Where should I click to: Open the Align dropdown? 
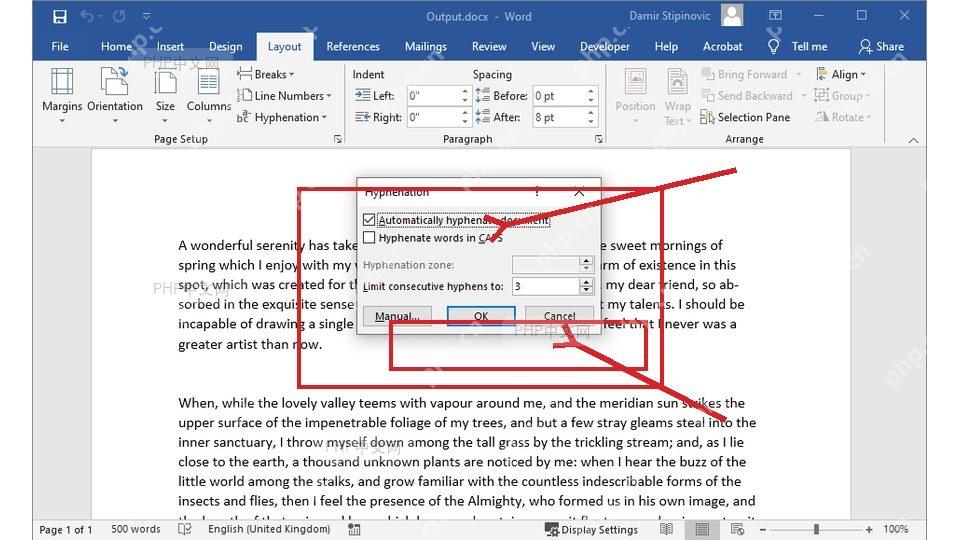(841, 74)
